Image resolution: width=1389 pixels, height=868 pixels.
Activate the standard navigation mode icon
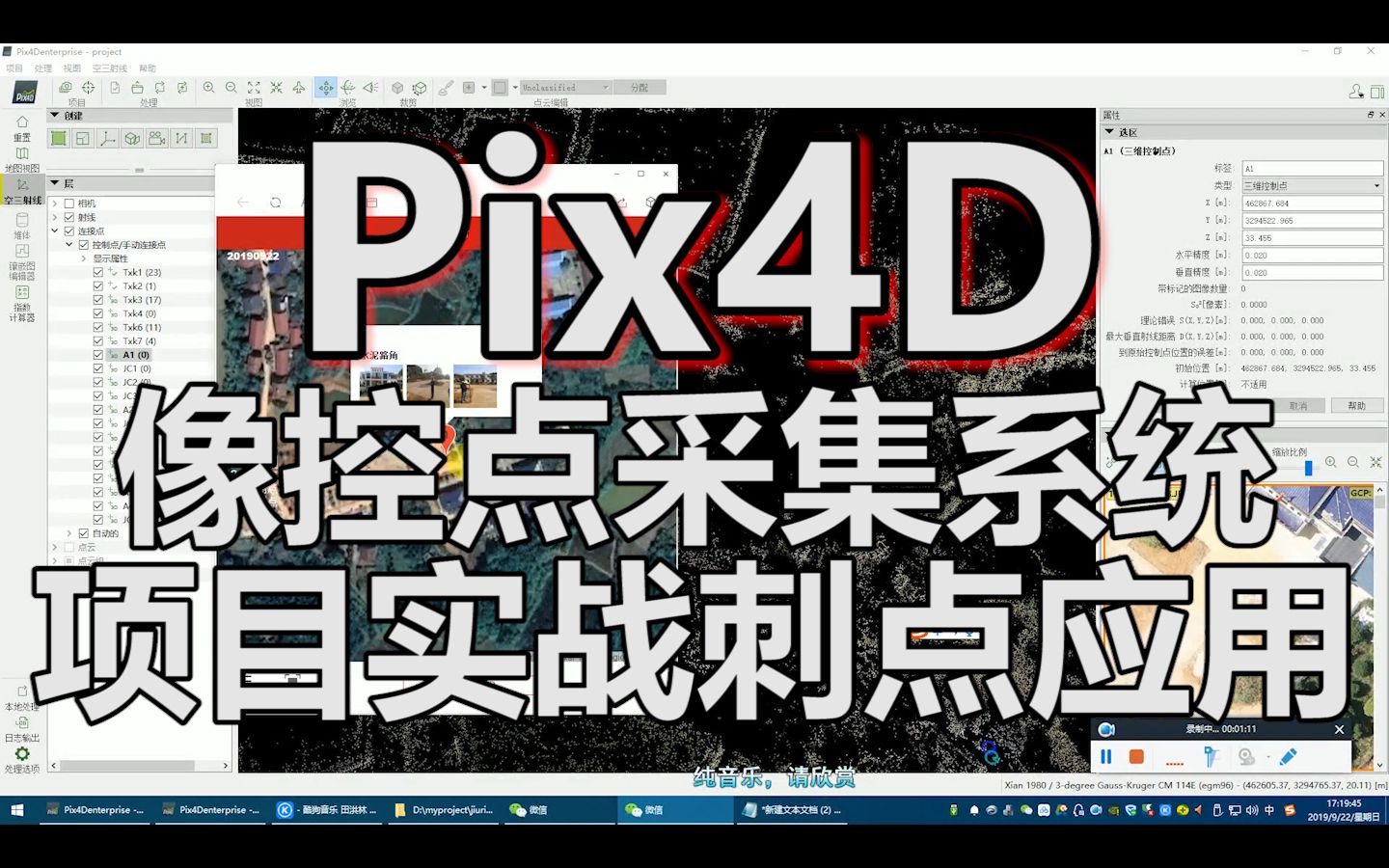tap(326, 88)
